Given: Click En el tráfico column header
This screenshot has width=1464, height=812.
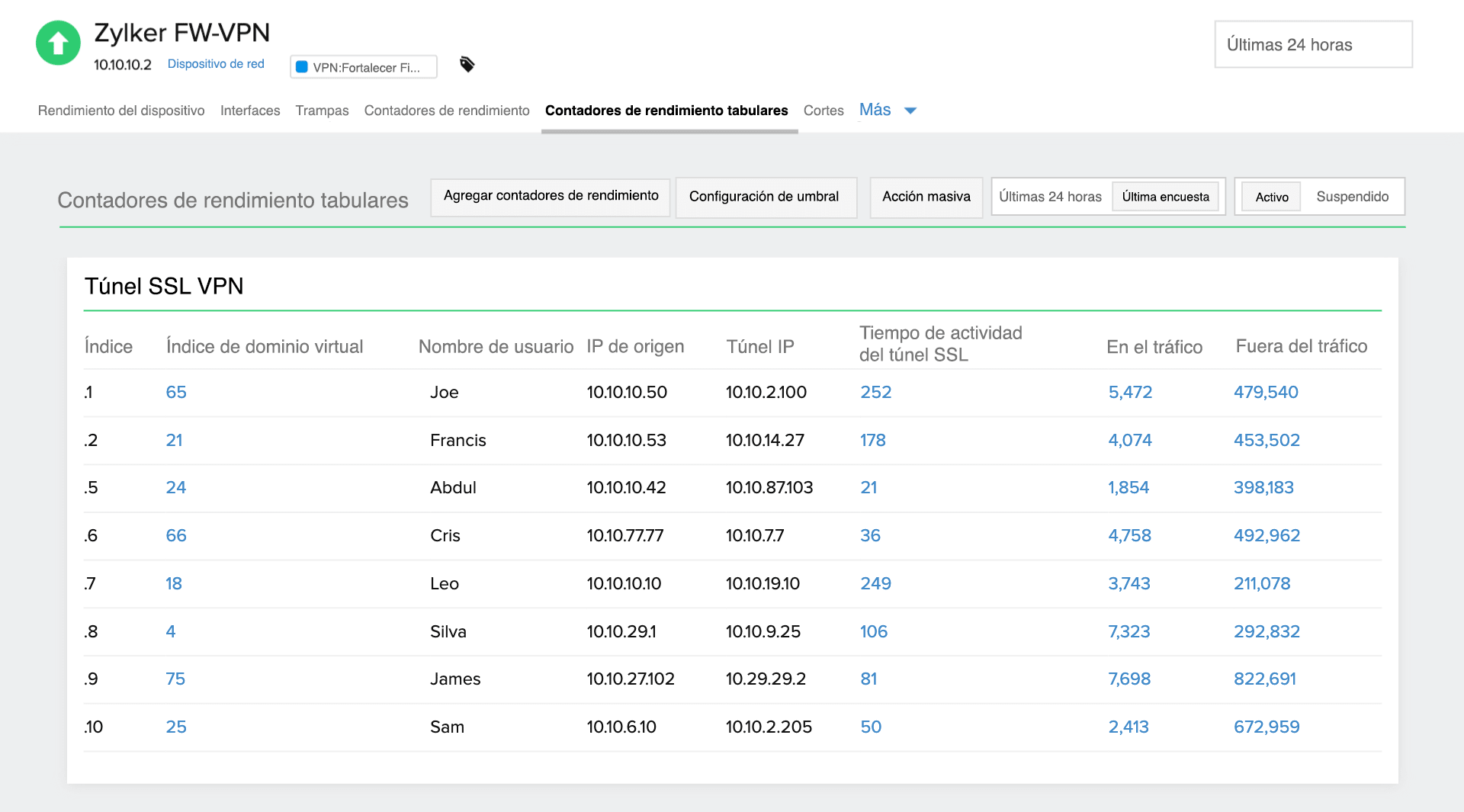Looking at the screenshot, I should pyautogui.click(x=1154, y=347).
